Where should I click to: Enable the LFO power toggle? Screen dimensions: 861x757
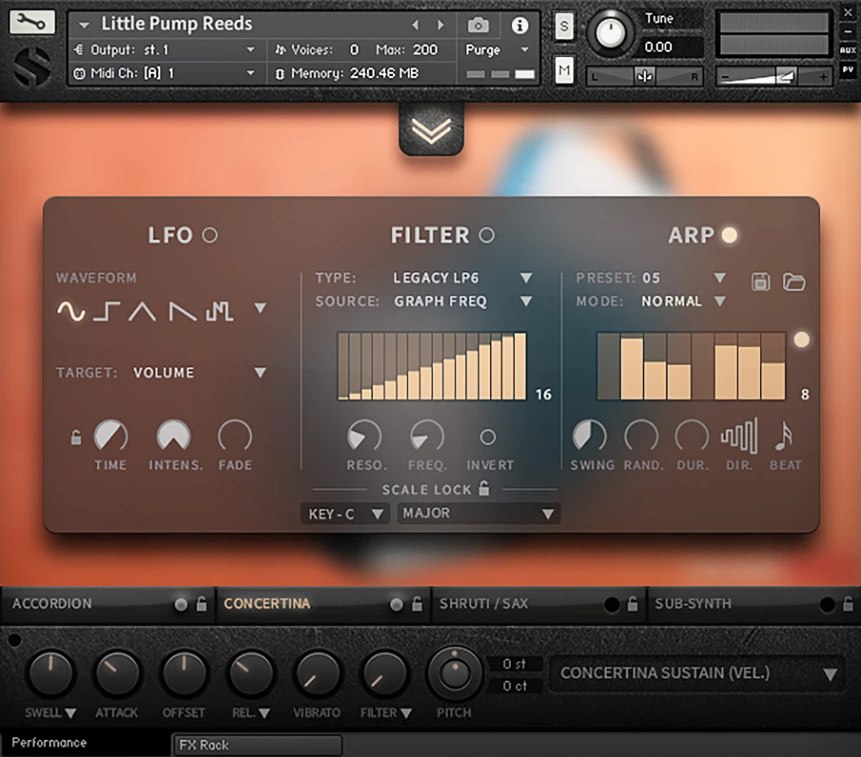[x=210, y=236]
